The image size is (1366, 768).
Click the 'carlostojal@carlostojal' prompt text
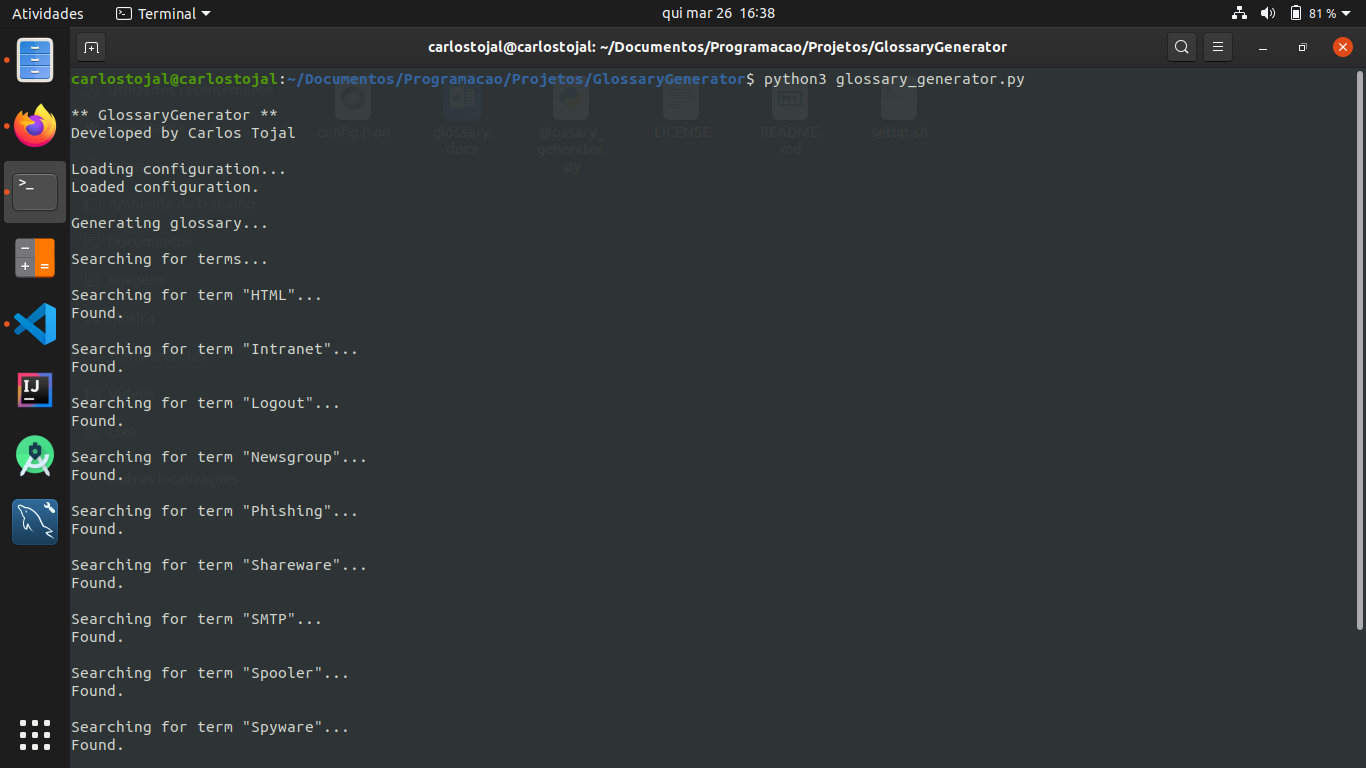pos(174,79)
